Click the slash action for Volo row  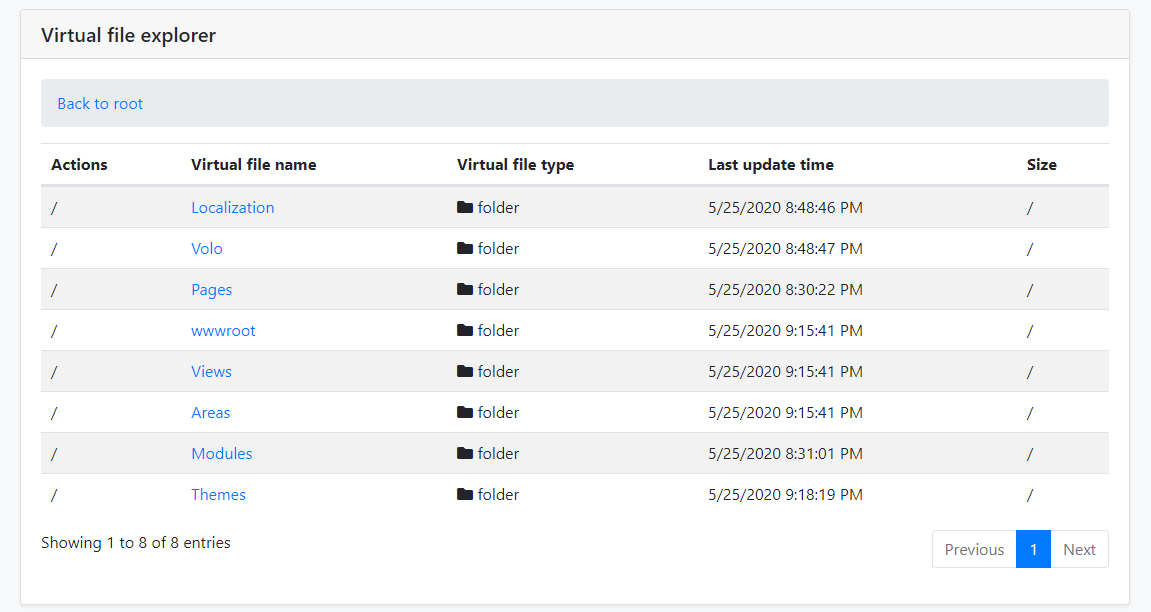coord(54,248)
